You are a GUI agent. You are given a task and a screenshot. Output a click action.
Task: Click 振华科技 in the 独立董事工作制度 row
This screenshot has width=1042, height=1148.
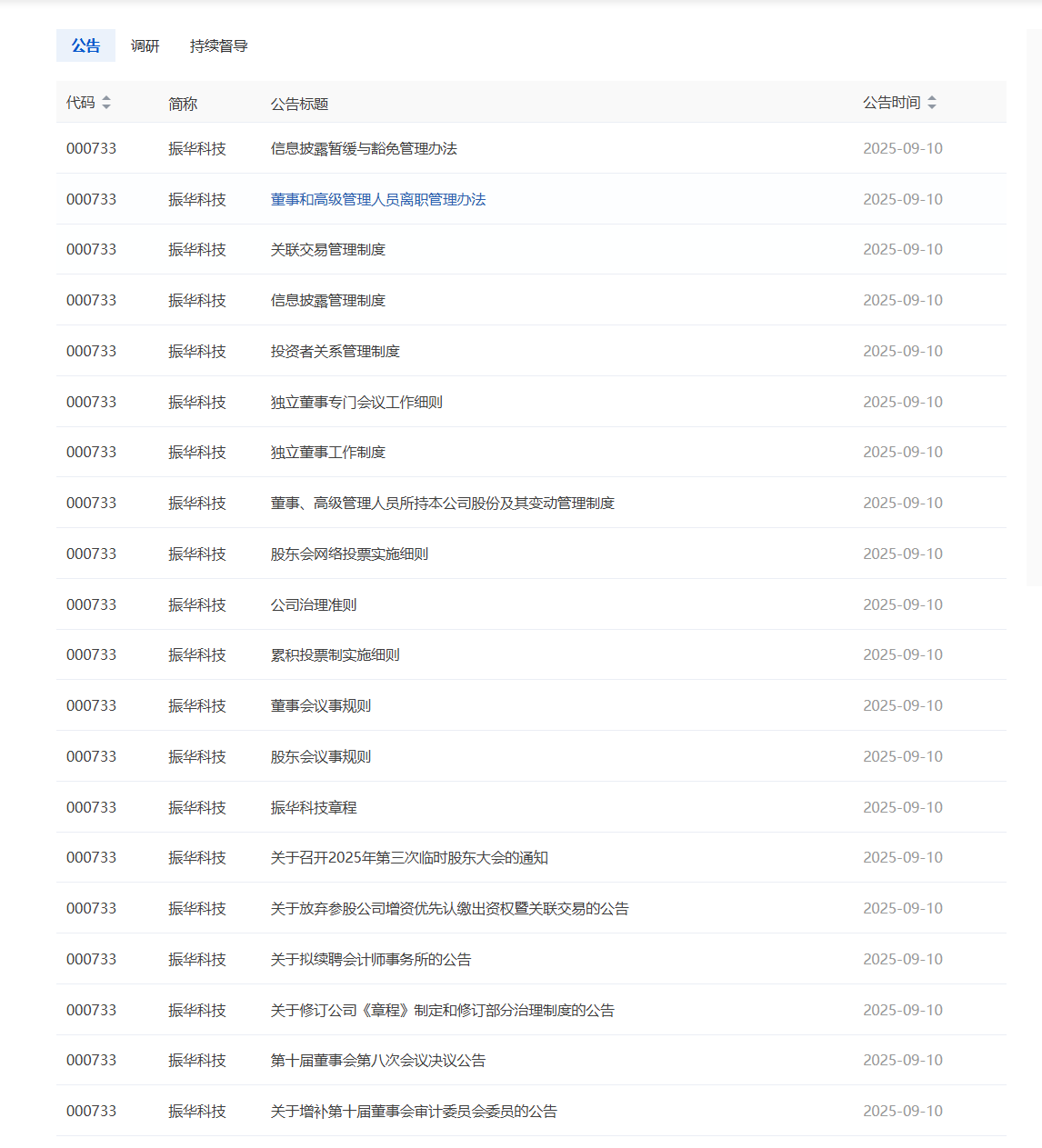pyautogui.click(x=197, y=452)
